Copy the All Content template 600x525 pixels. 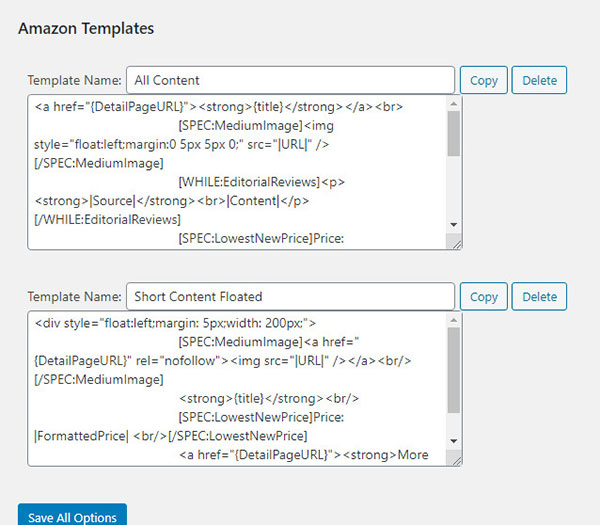pyautogui.click(x=483, y=80)
